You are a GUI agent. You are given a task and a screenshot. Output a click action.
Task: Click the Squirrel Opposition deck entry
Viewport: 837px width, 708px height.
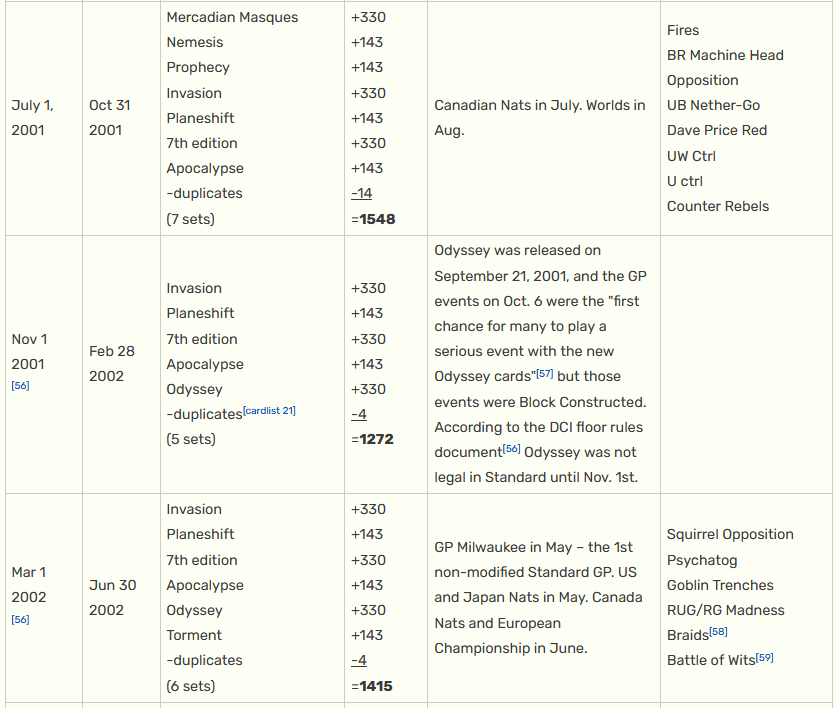[730, 534]
